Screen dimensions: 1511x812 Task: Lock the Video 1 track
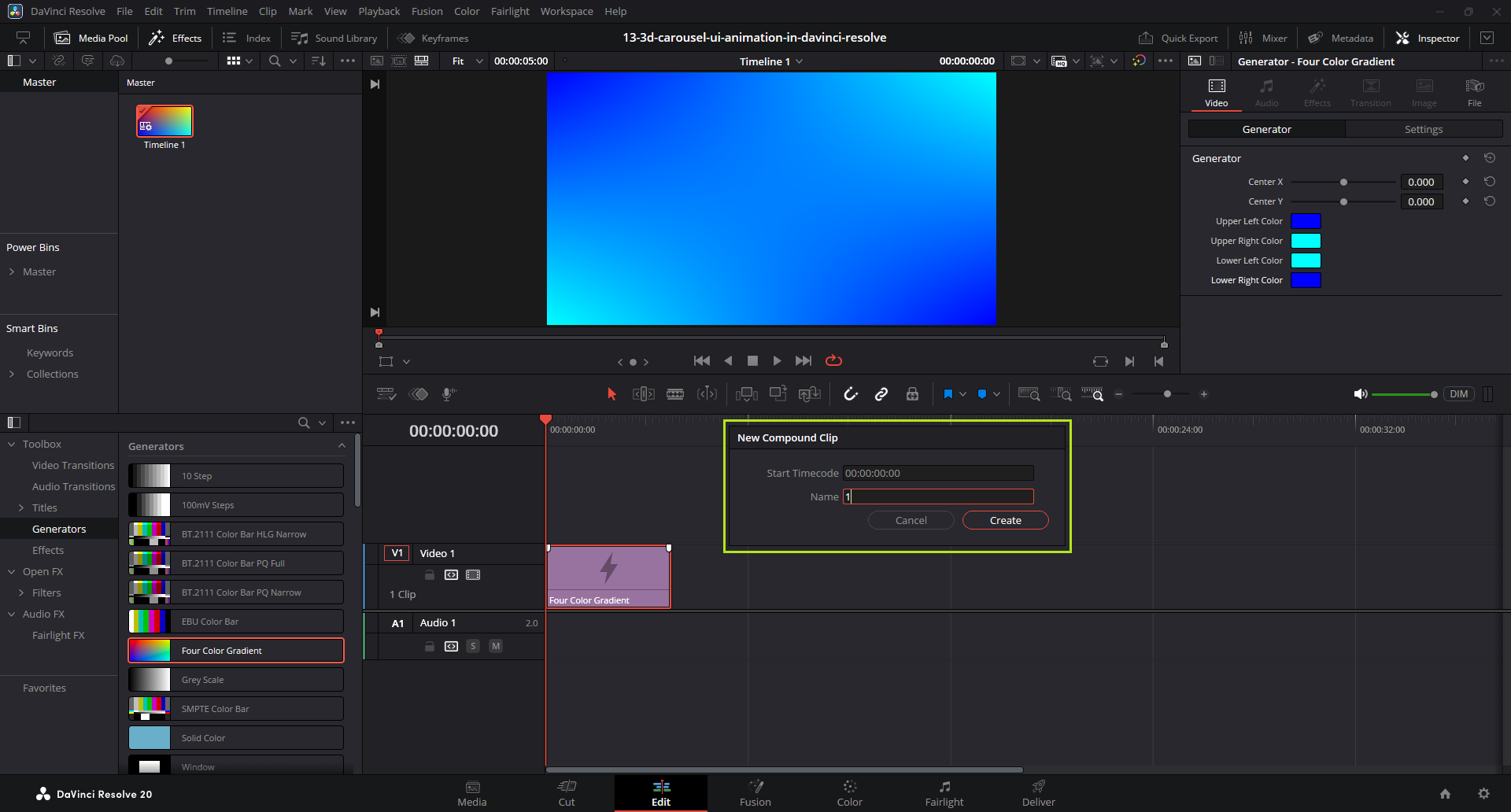[430, 575]
